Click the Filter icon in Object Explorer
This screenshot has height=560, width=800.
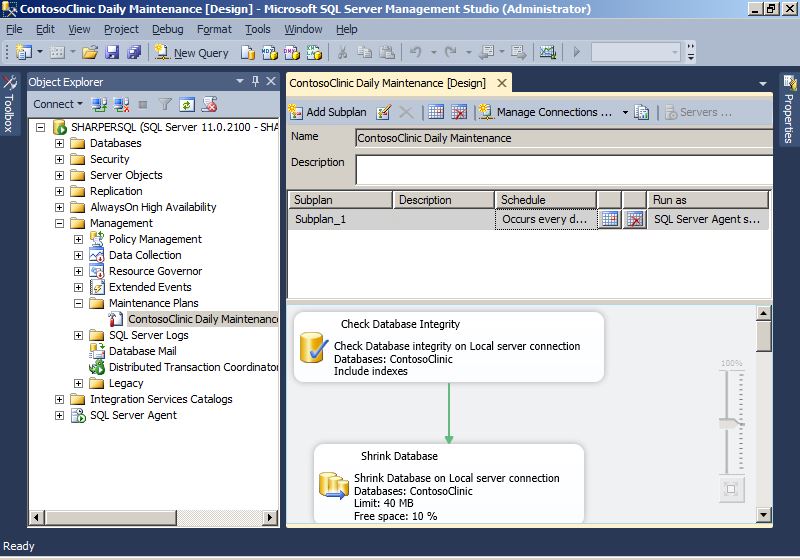[x=166, y=104]
